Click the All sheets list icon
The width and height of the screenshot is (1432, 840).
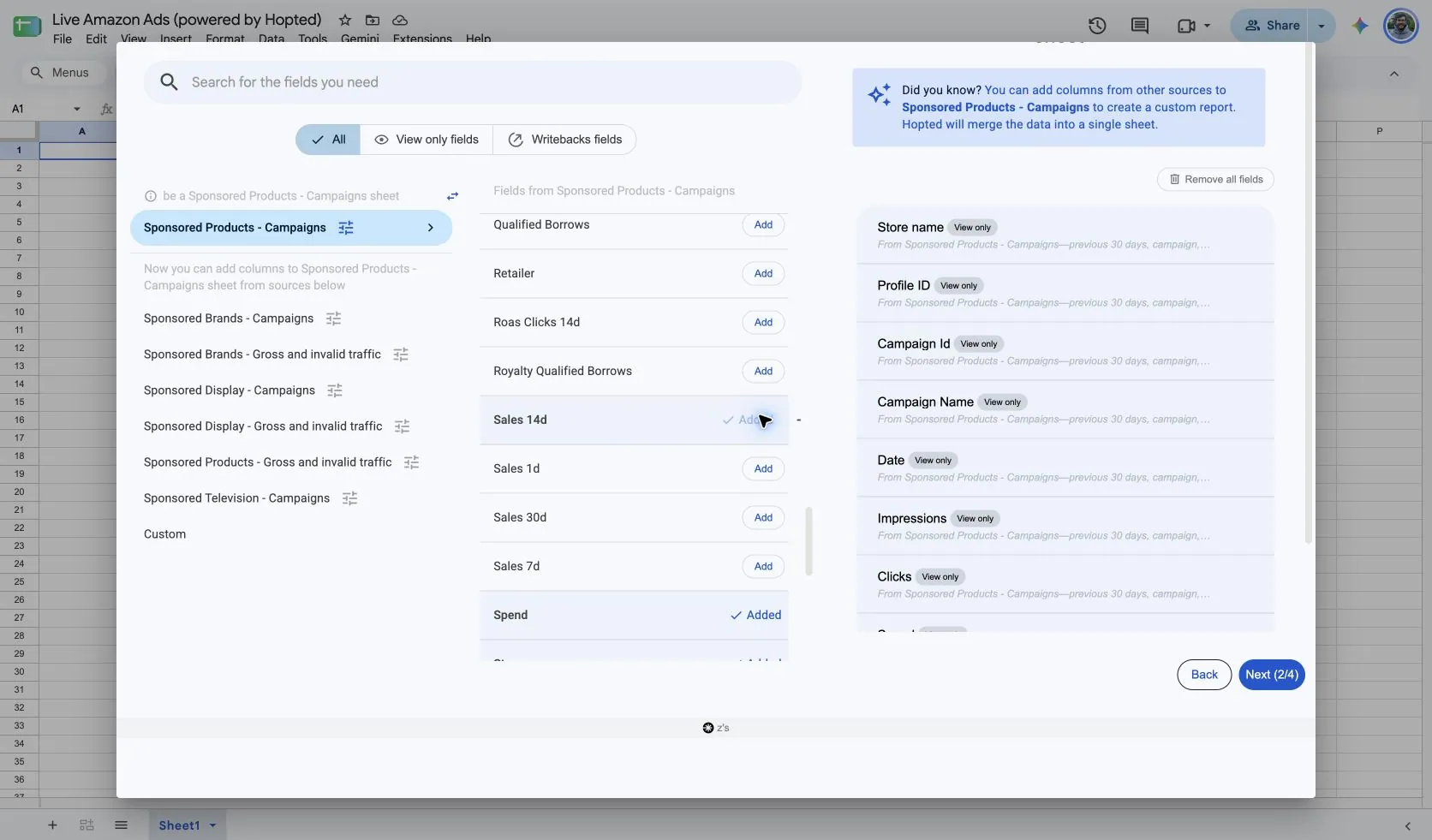coord(121,825)
